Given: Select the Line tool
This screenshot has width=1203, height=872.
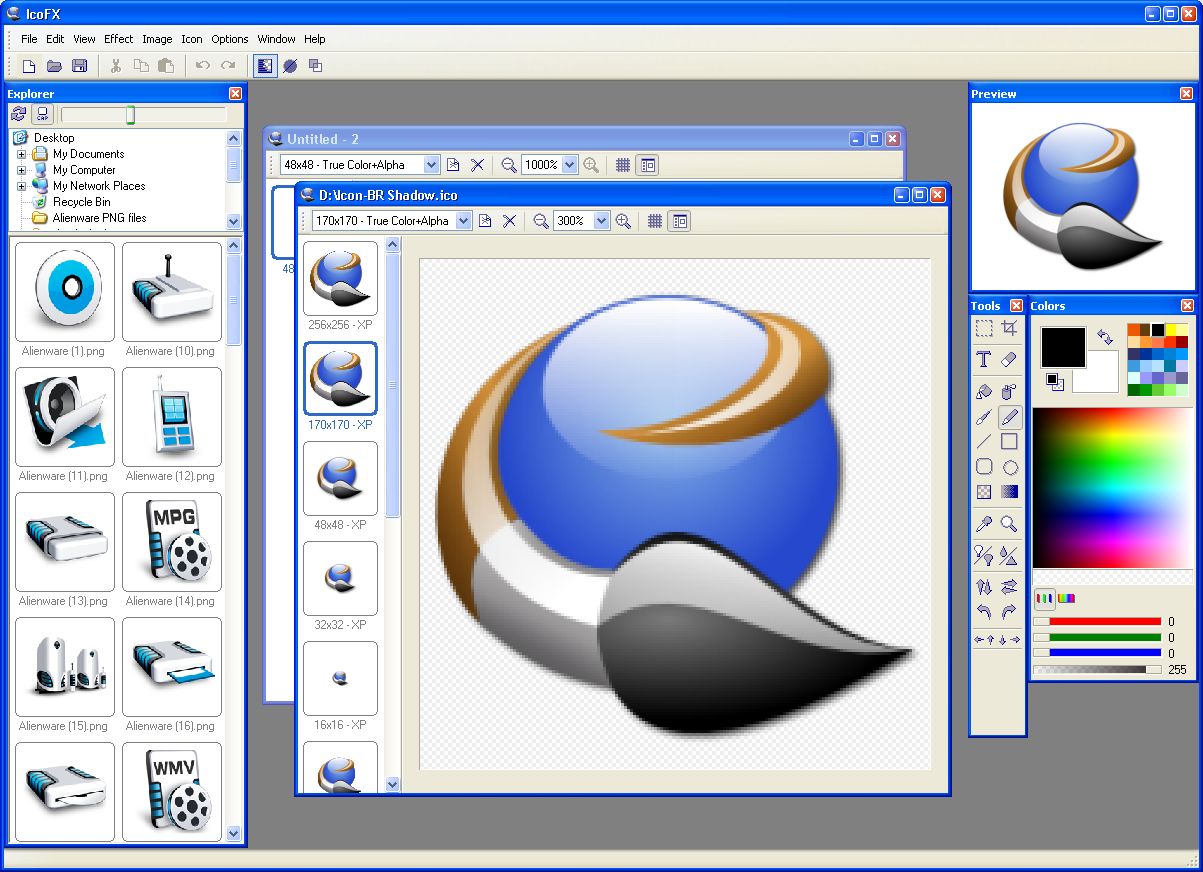Looking at the screenshot, I should tap(984, 442).
